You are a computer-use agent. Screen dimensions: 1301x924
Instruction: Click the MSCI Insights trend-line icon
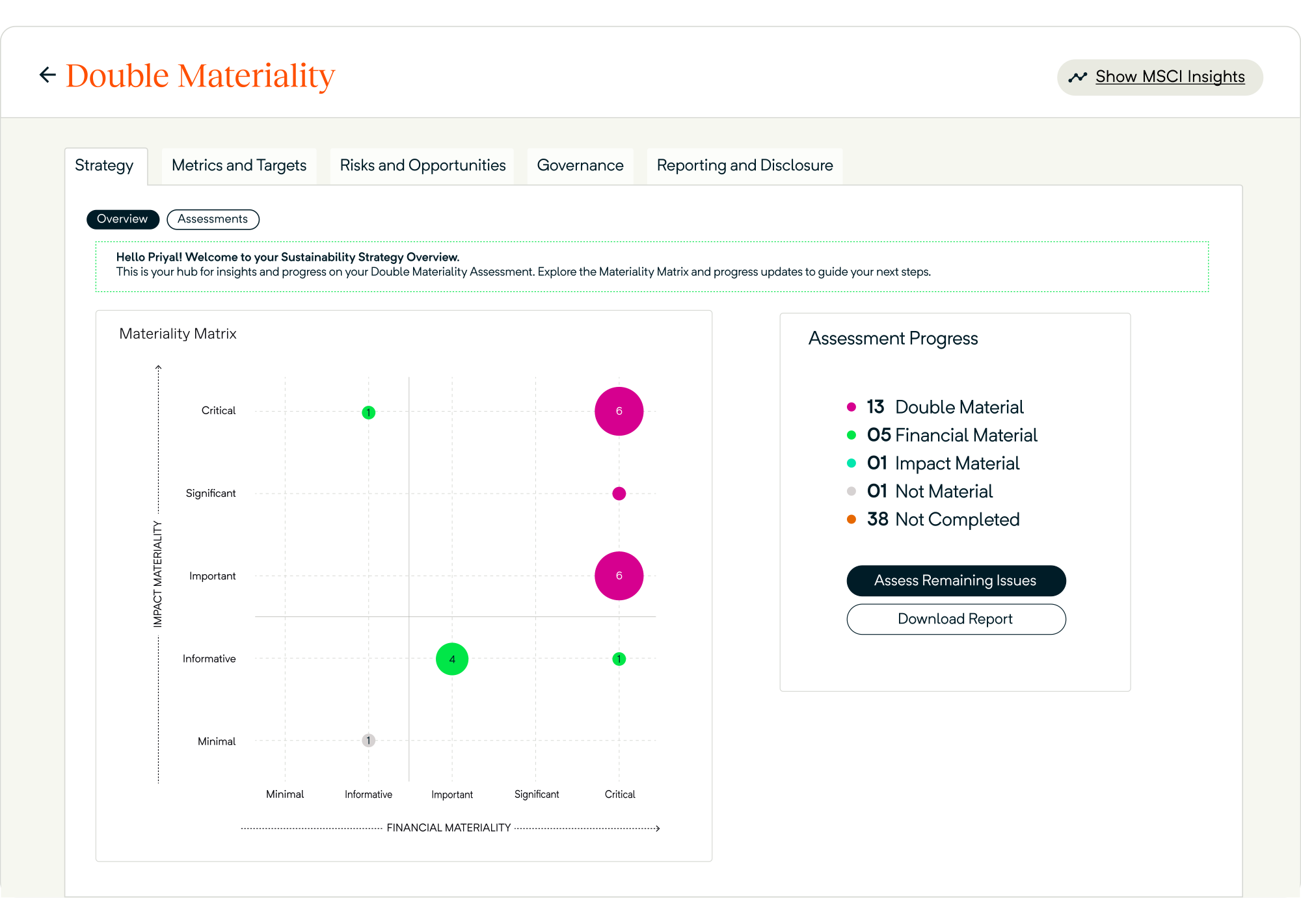[x=1077, y=77]
